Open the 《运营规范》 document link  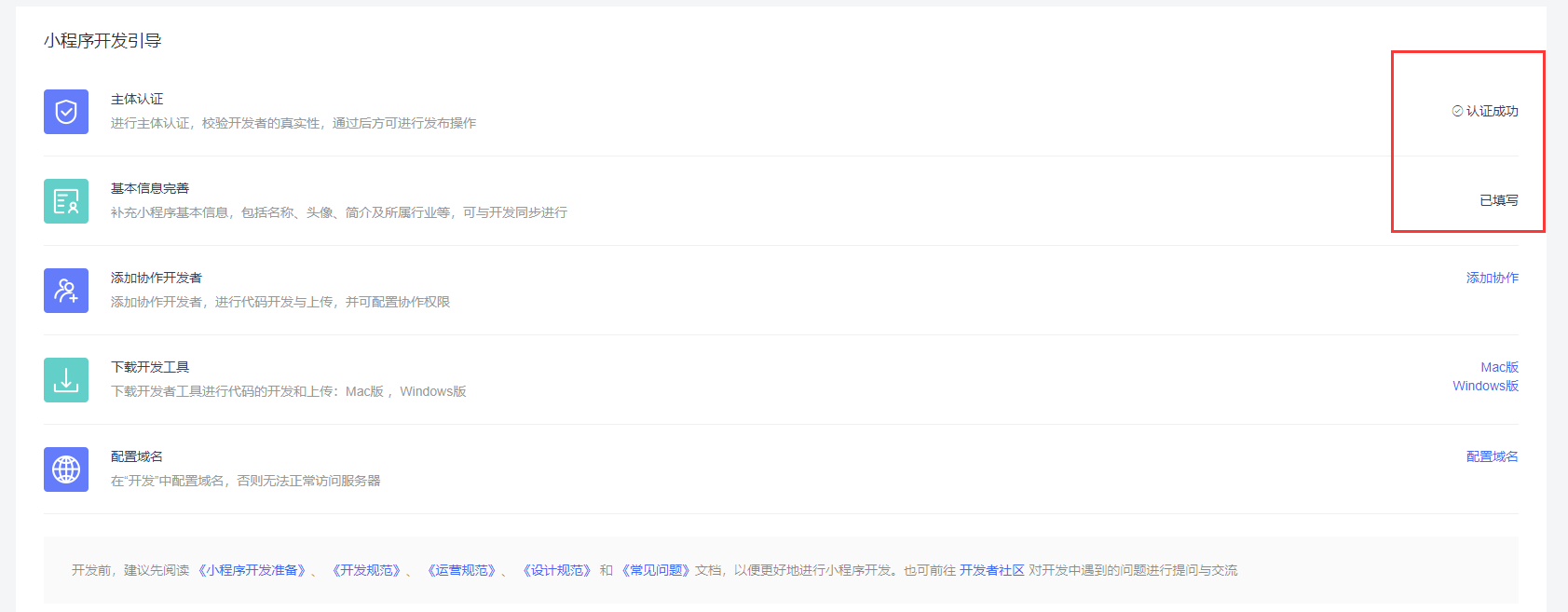[x=461, y=570]
